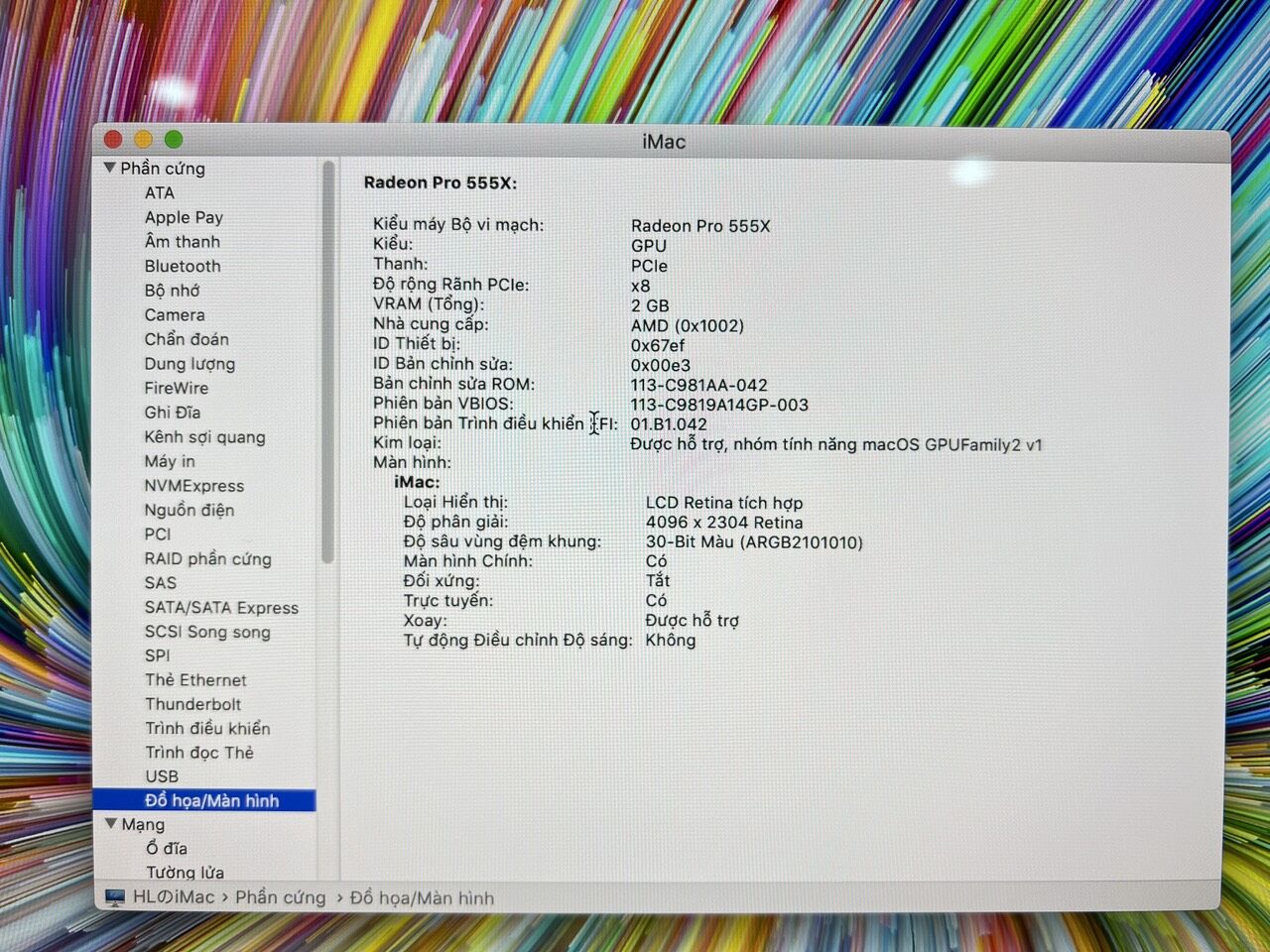
Task: Select ATA in the sidebar
Action: pos(159,193)
